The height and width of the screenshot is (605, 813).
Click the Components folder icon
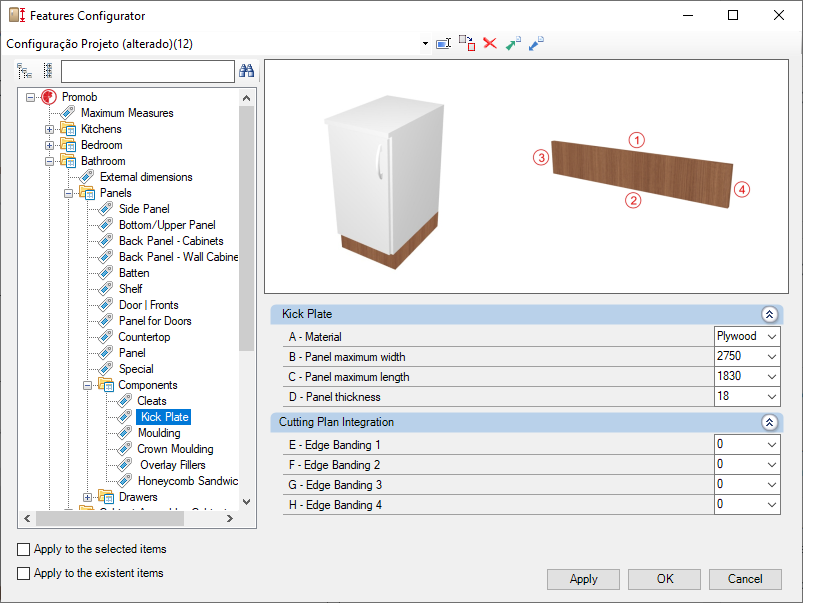[106, 385]
